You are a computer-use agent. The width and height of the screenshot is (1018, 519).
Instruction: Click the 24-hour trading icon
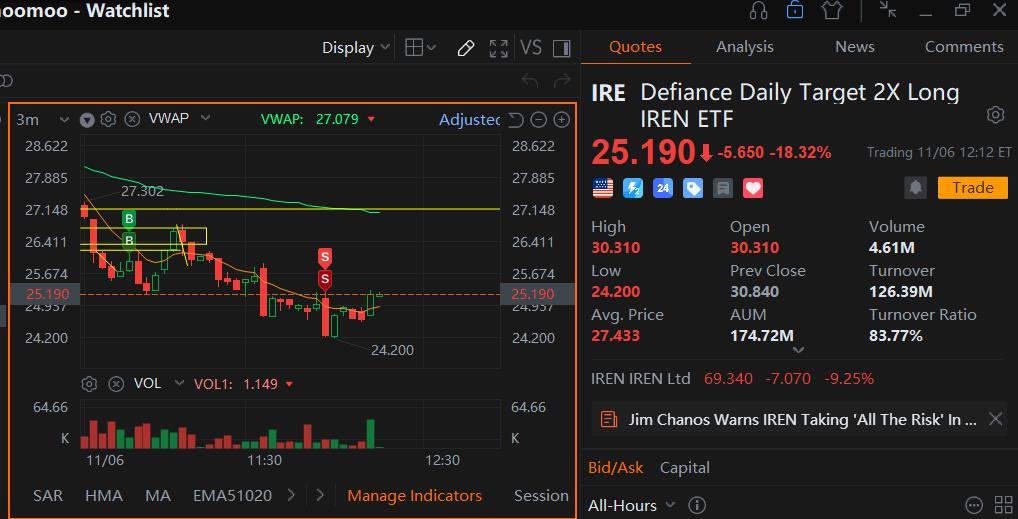tap(663, 188)
